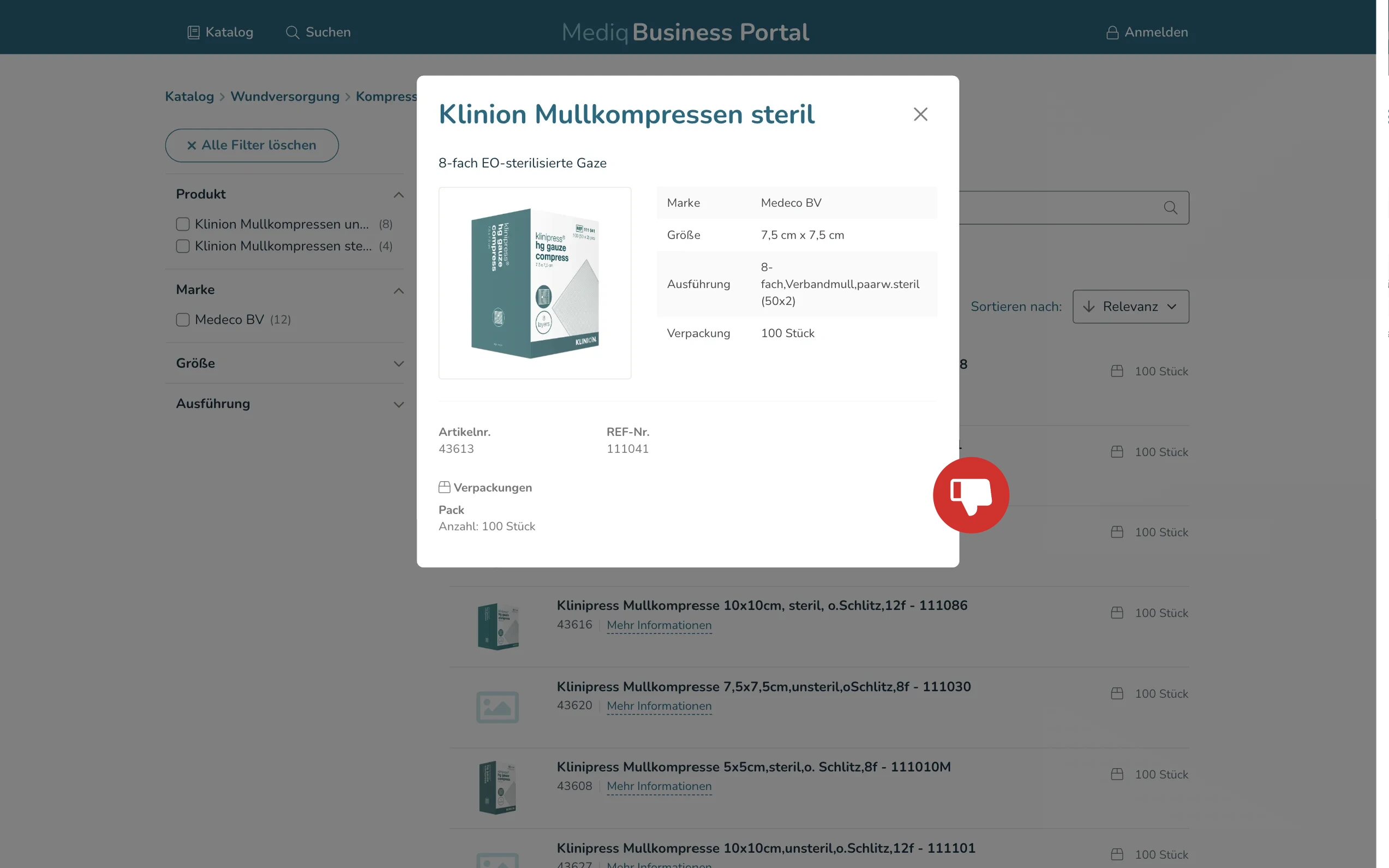Check the Klinion Mullkompressen ste... (4) filter

183,246
